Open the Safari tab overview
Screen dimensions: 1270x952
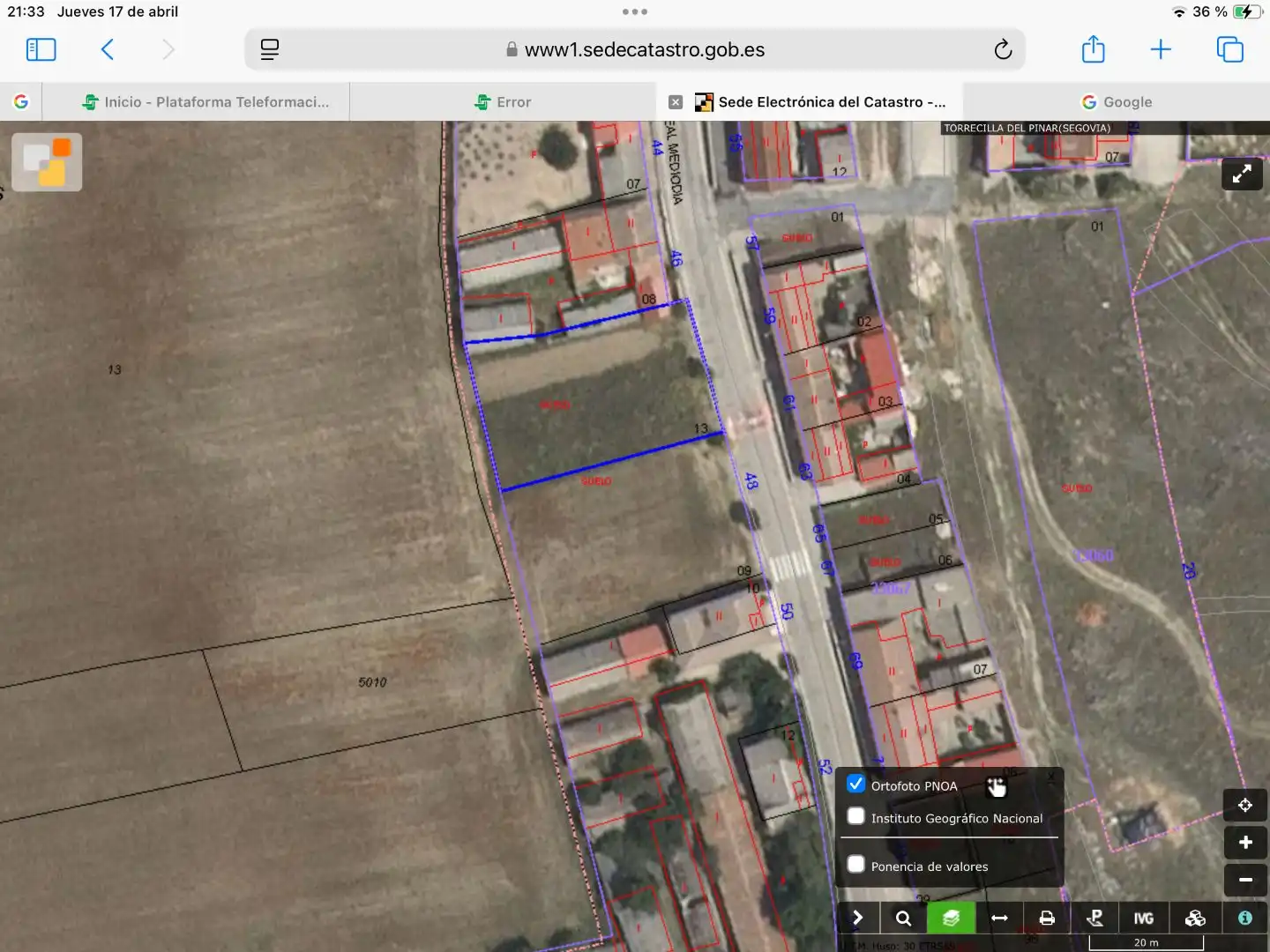point(1229,49)
